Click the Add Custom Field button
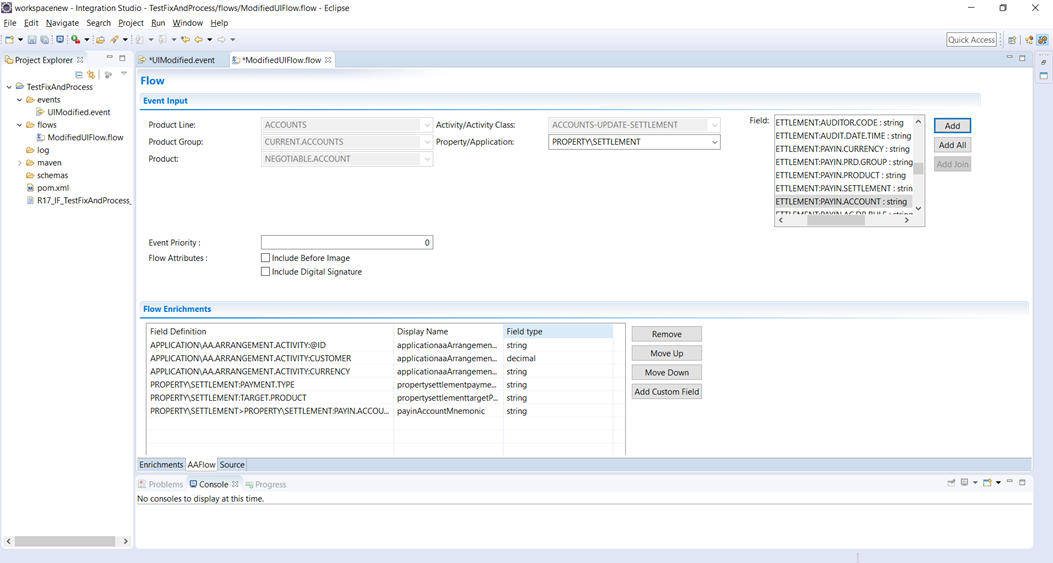This screenshot has height=563, width=1053. pyautogui.click(x=666, y=392)
